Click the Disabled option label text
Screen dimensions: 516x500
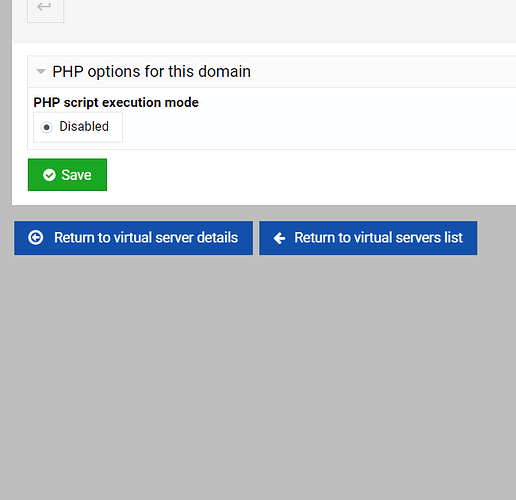84,126
